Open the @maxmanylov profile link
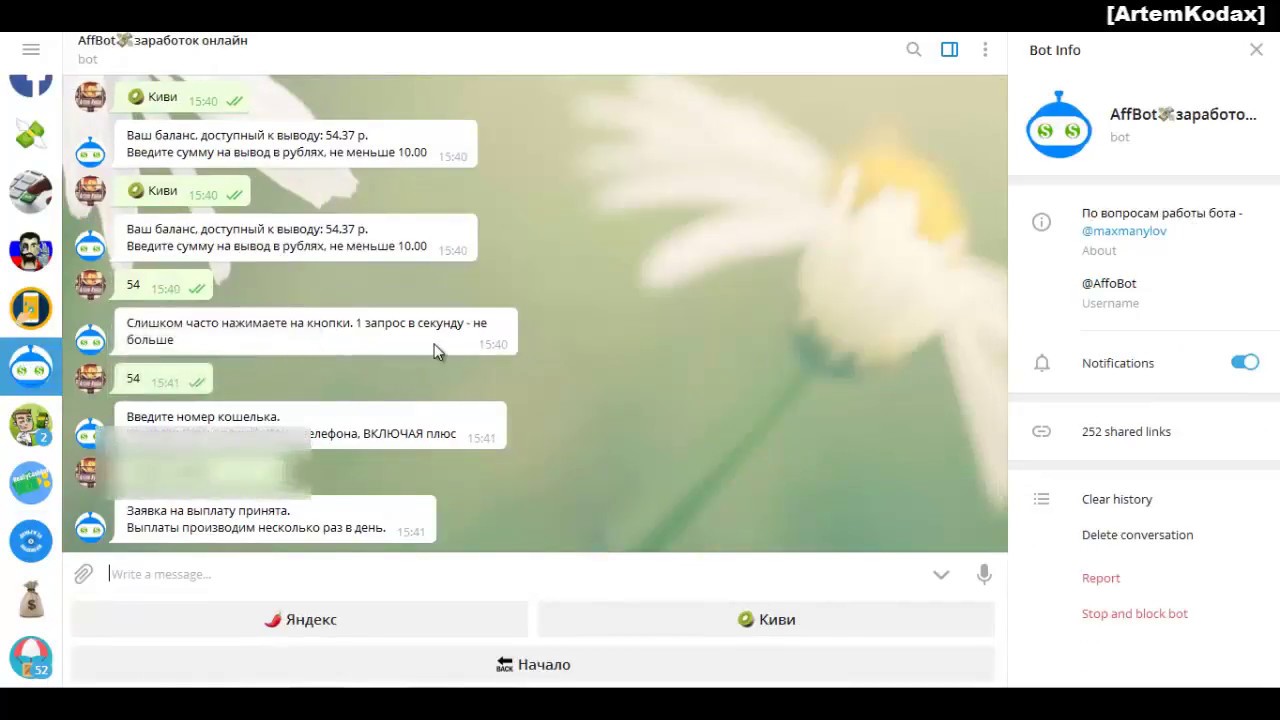1280x720 pixels. (1124, 231)
